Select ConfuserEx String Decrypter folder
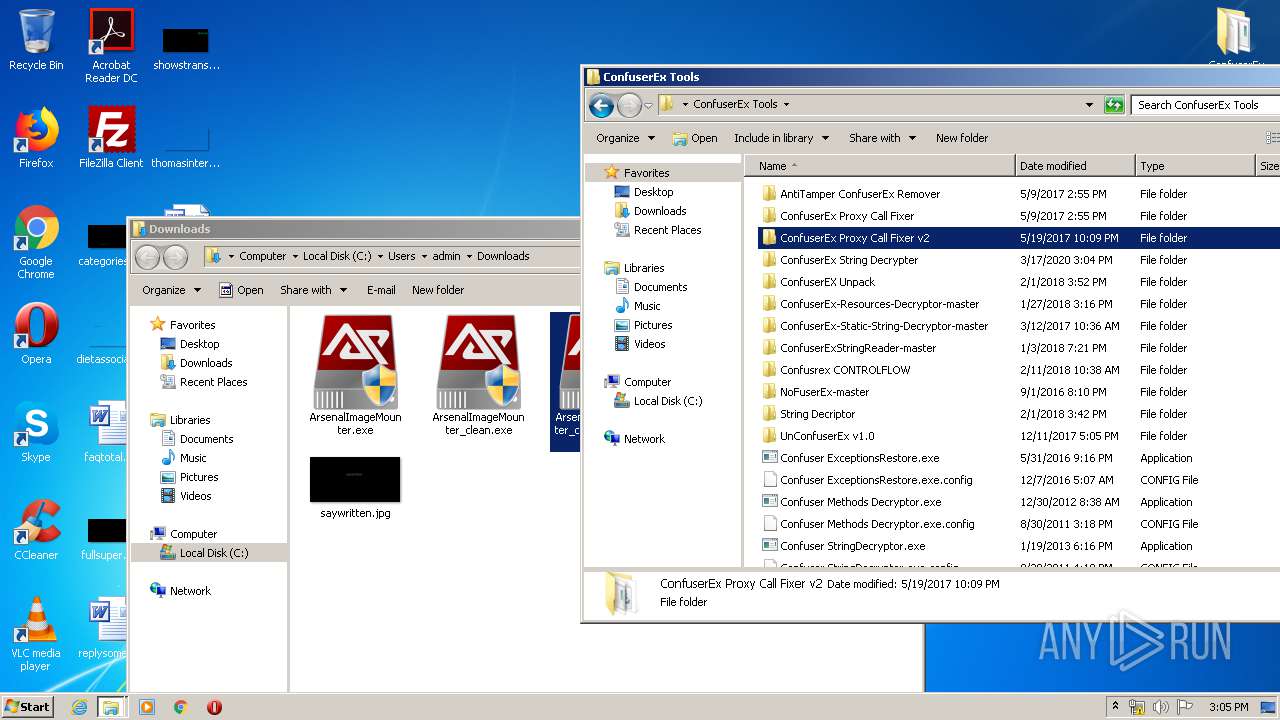Image resolution: width=1280 pixels, height=720 pixels. click(848, 260)
